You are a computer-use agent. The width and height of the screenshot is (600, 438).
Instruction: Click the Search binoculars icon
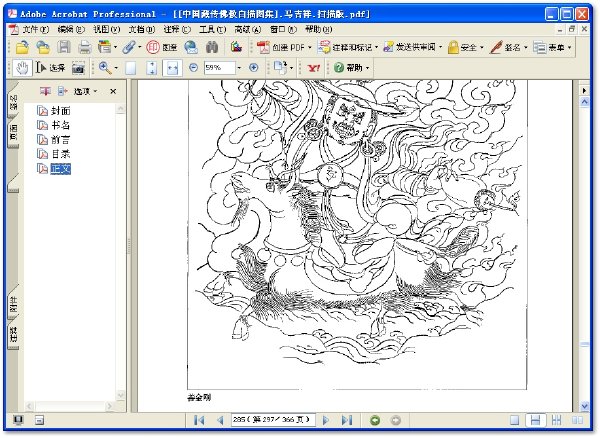click(212, 47)
